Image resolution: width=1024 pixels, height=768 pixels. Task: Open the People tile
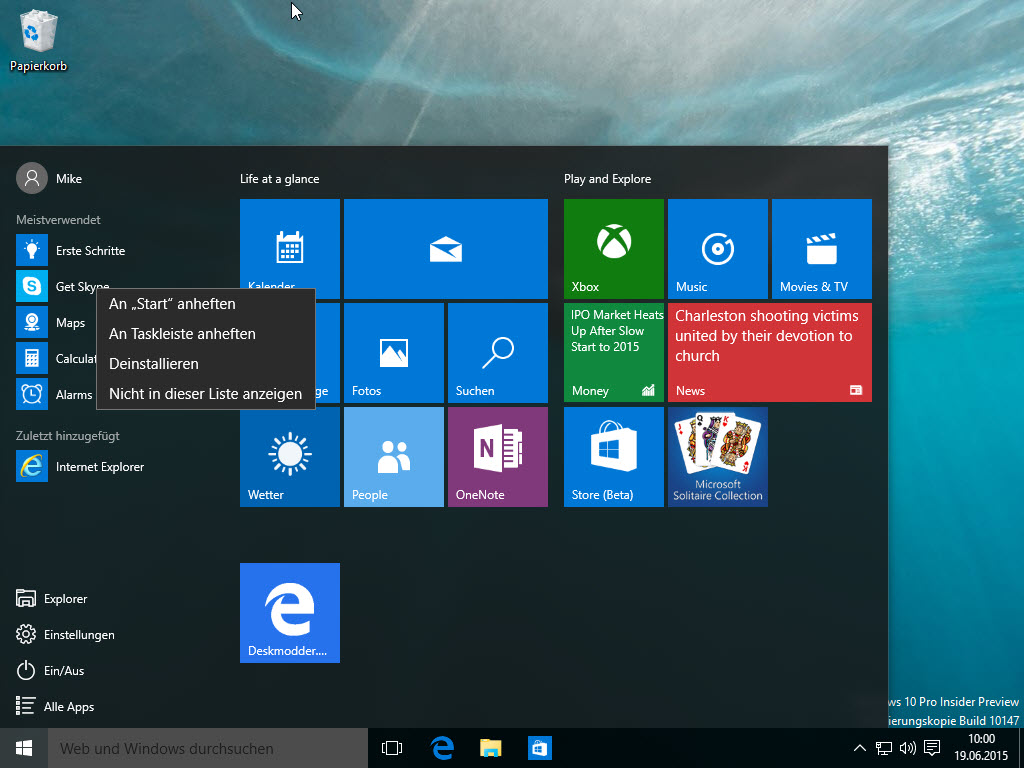pyautogui.click(x=394, y=456)
